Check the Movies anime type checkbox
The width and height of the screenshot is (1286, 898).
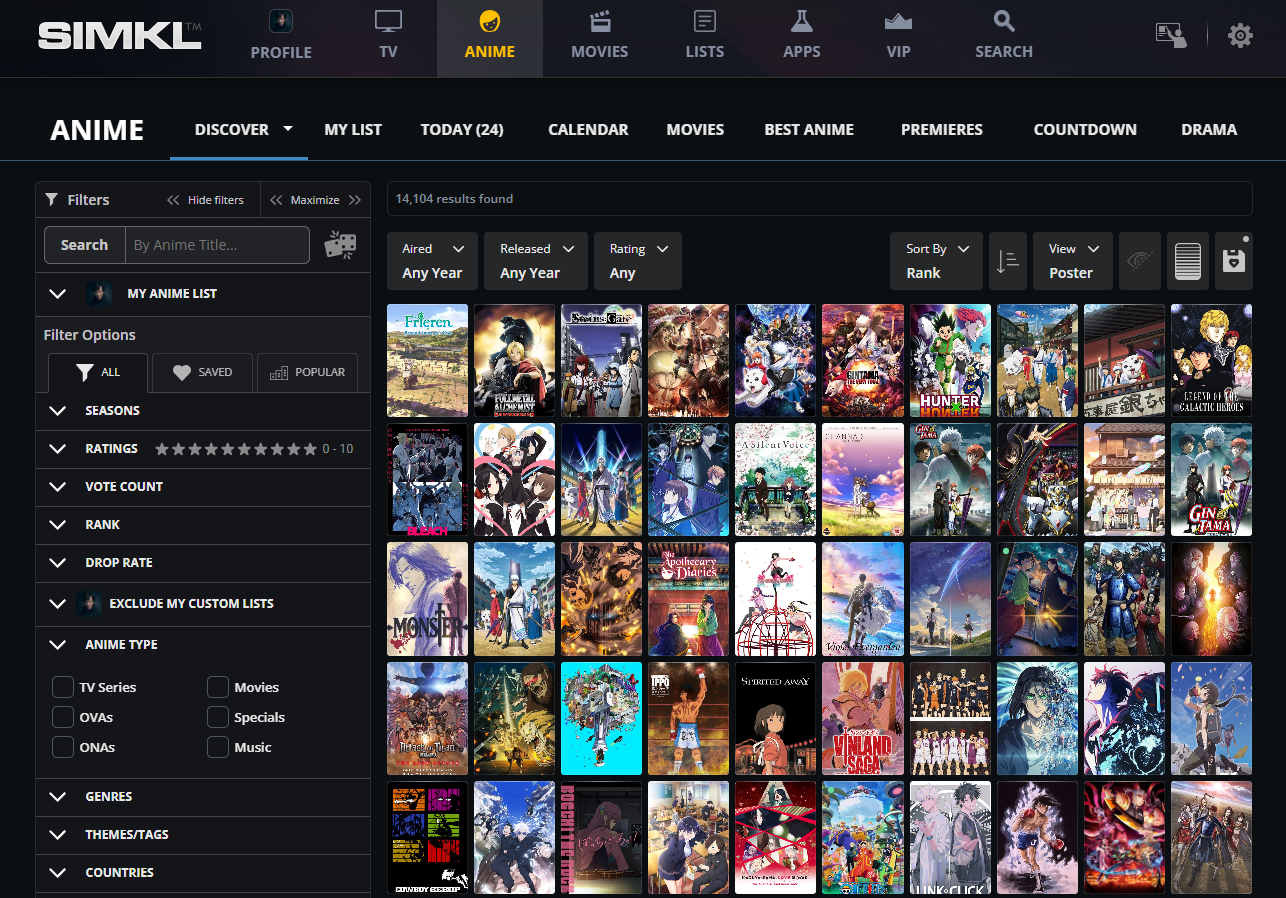pos(218,687)
